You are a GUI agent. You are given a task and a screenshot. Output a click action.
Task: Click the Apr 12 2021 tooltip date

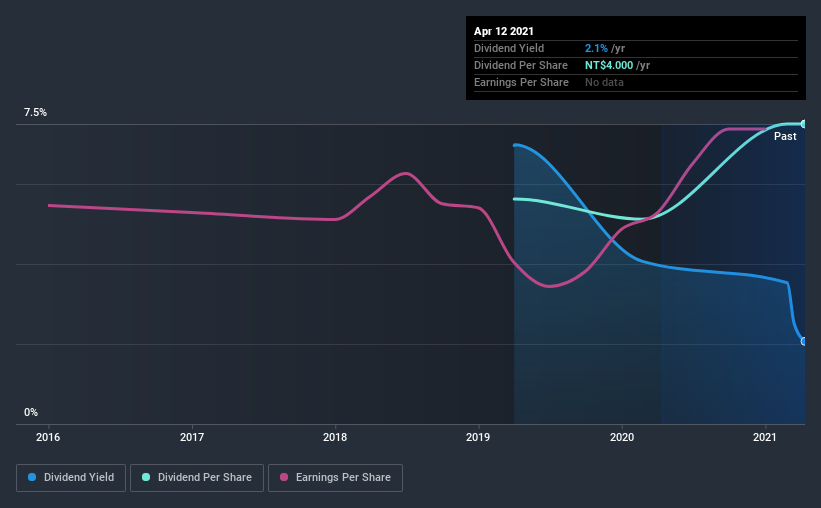click(x=504, y=31)
